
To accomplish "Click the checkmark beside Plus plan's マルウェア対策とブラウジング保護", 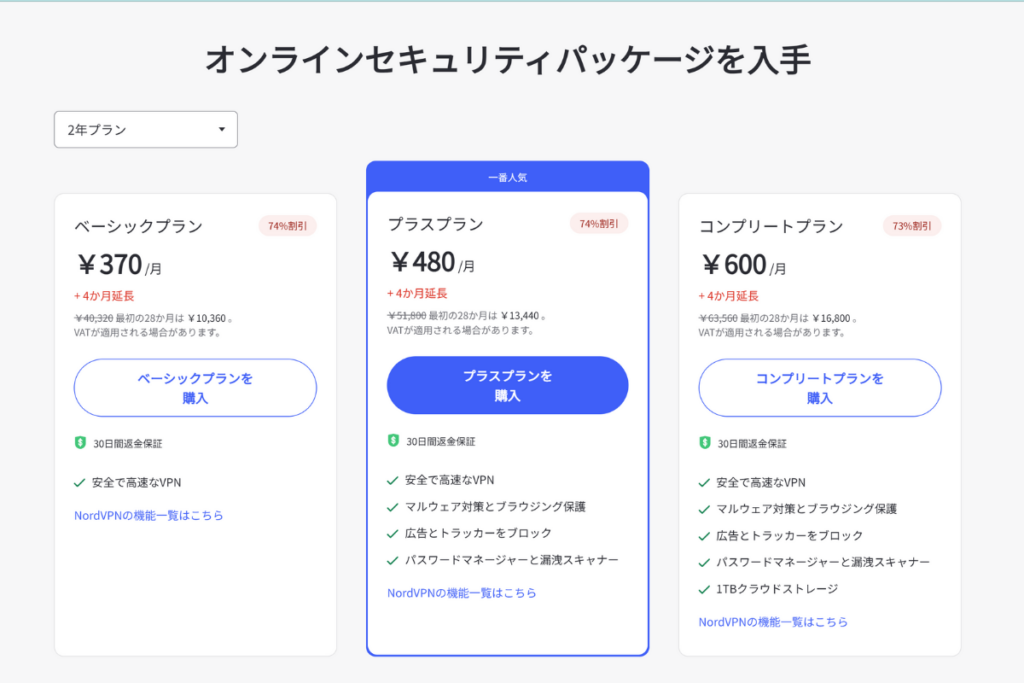I will (x=393, y=507).
